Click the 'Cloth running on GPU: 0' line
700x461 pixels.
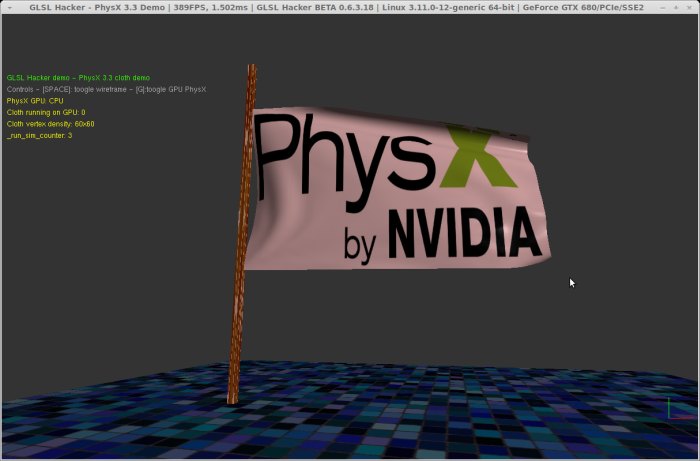coord(46,112)
